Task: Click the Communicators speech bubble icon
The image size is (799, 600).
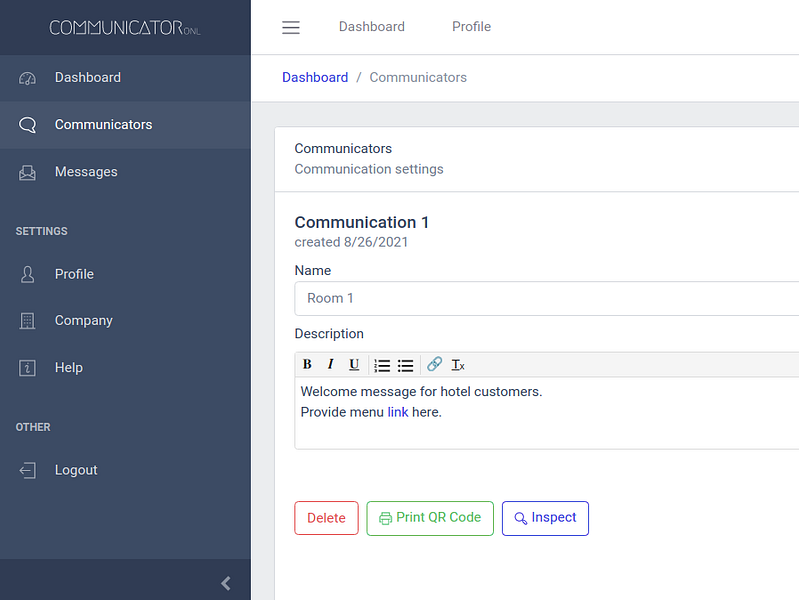Action: 28,125
